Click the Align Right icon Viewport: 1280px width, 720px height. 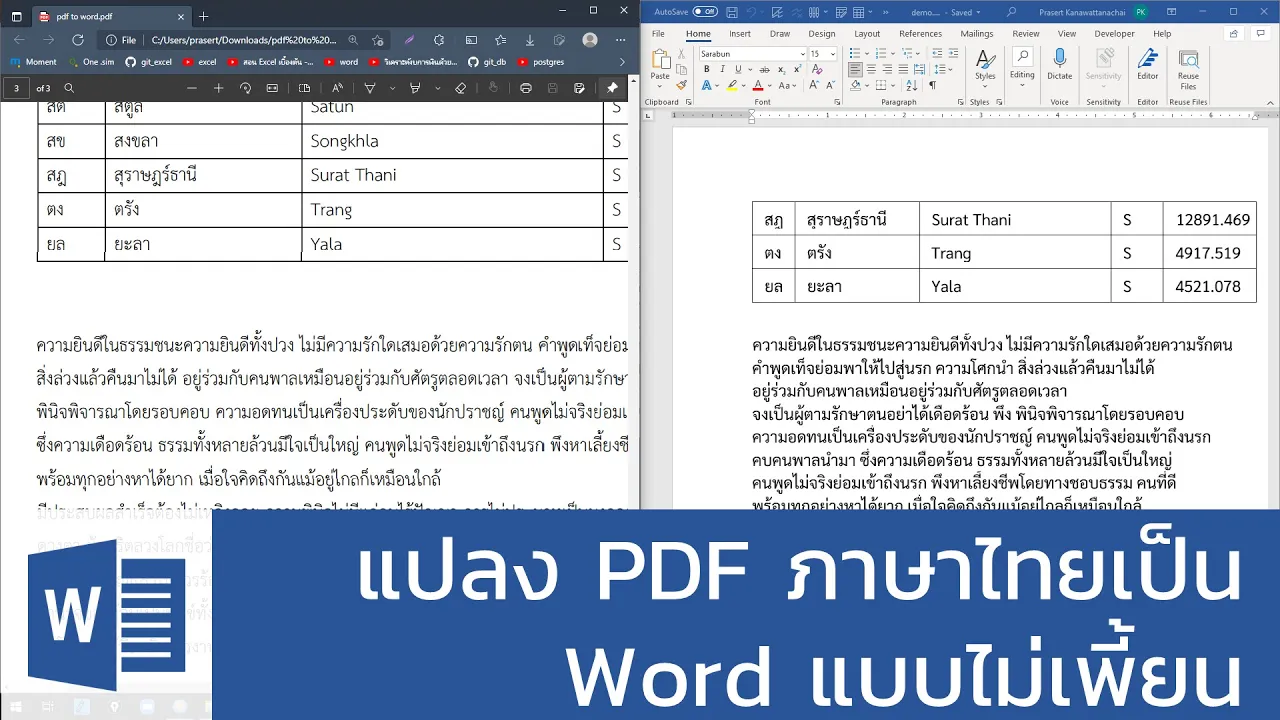pyautogui.click(x=887, y=69)
